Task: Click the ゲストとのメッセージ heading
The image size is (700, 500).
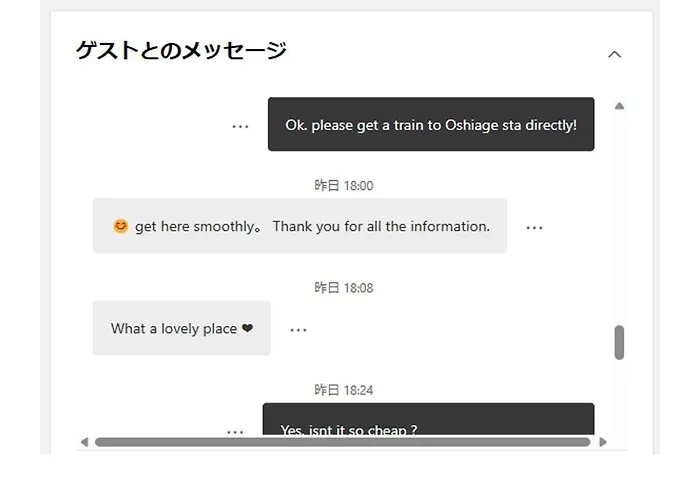Action: [x=181, y=50]
